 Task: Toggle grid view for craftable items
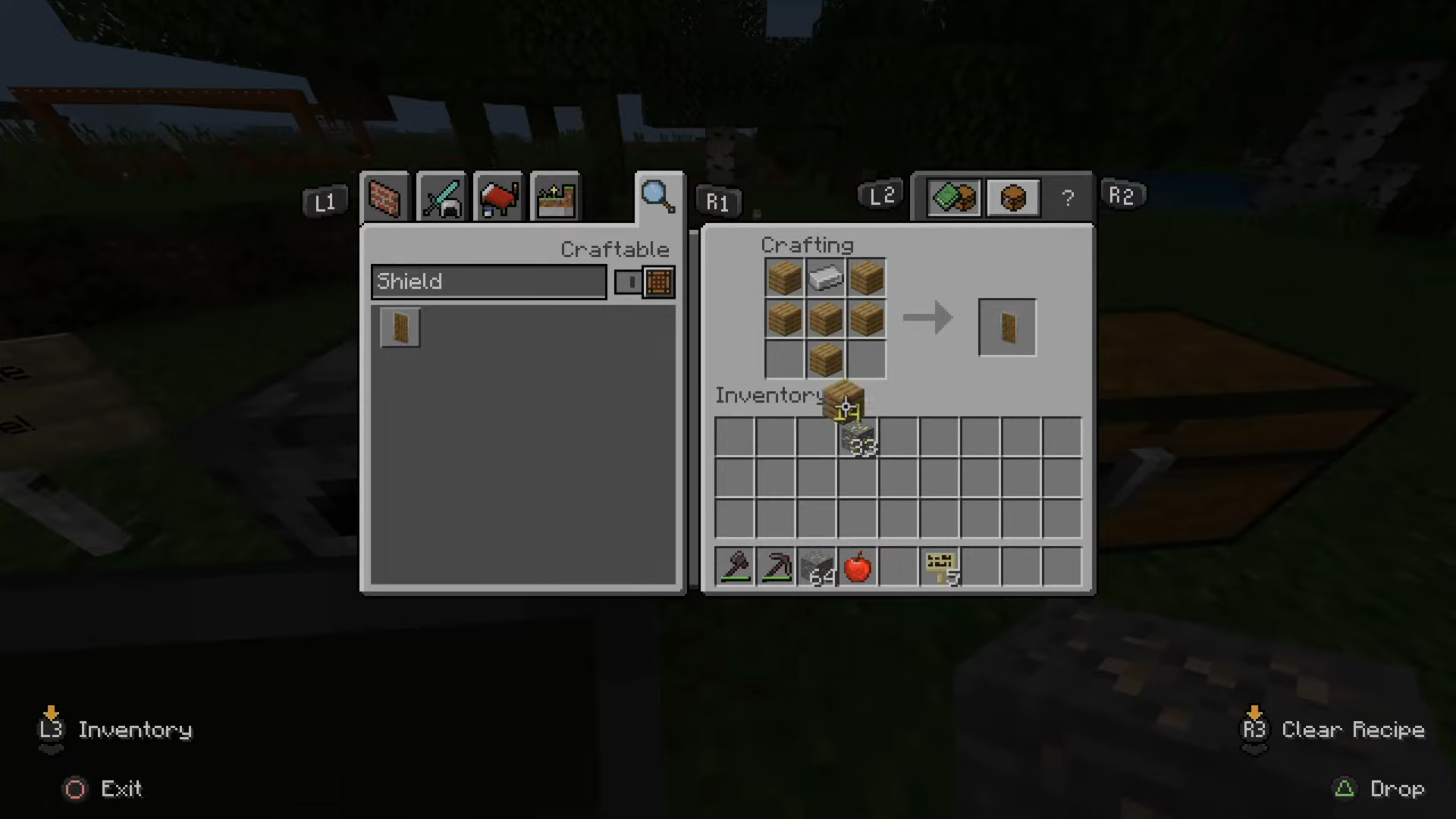(658, 281)
